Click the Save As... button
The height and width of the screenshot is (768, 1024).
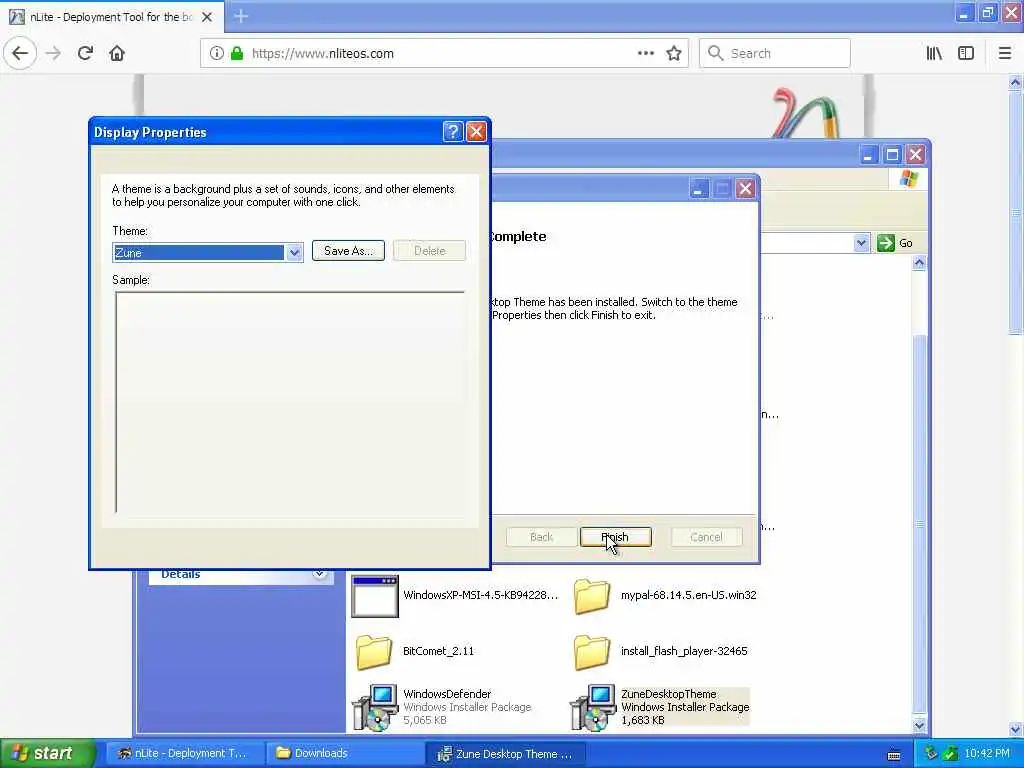348,251
